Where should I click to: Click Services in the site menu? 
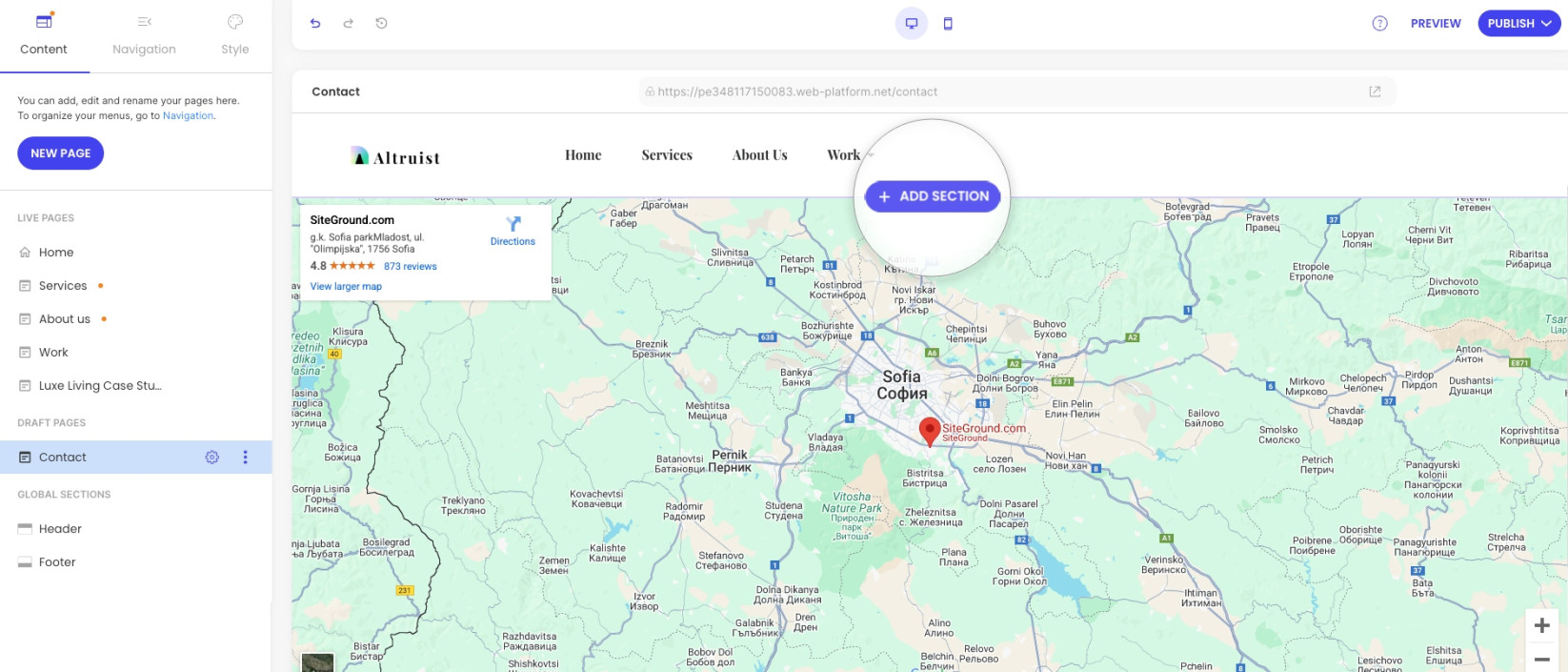[x=667, y=155]
